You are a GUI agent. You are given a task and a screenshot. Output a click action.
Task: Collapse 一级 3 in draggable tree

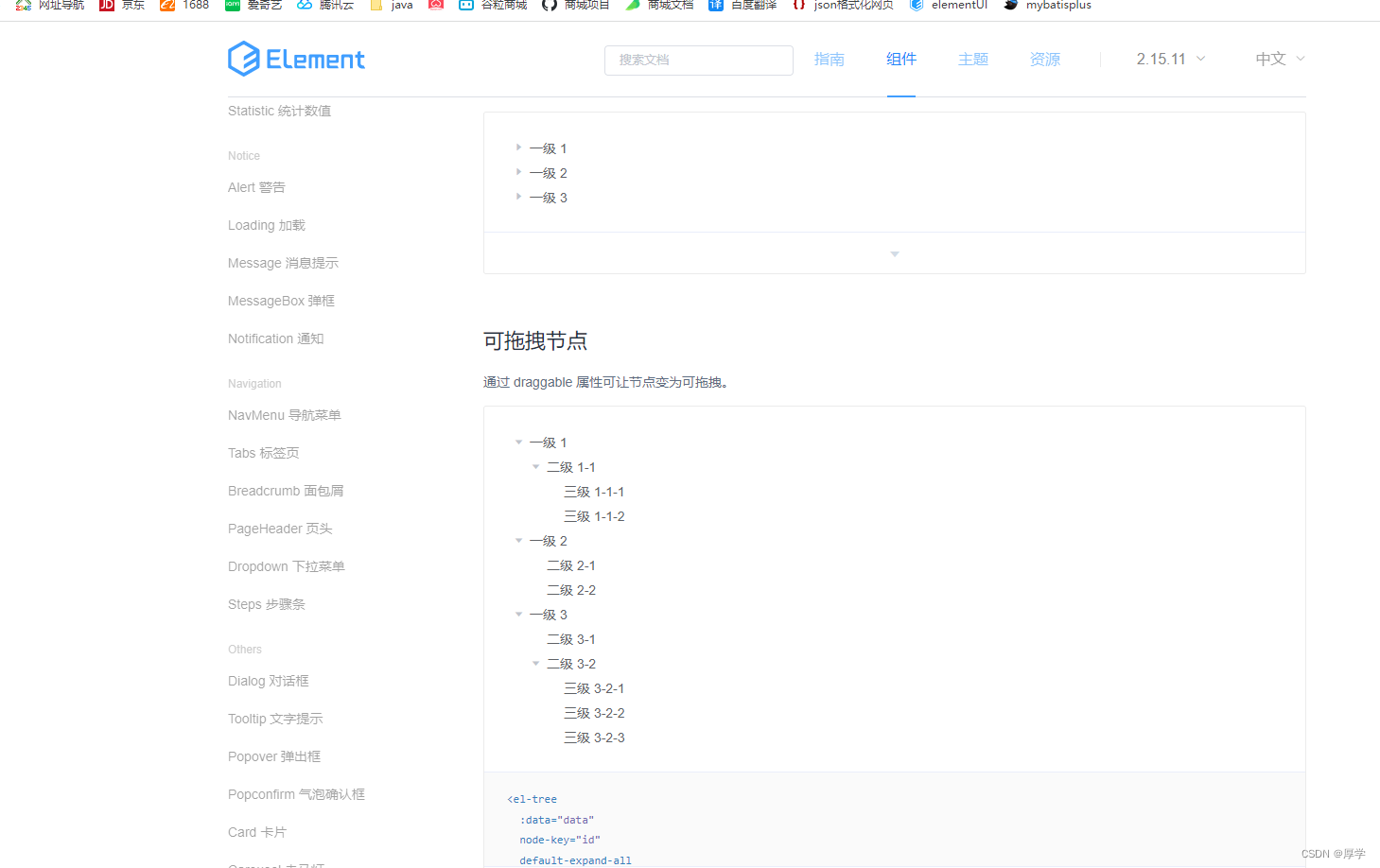518,614
